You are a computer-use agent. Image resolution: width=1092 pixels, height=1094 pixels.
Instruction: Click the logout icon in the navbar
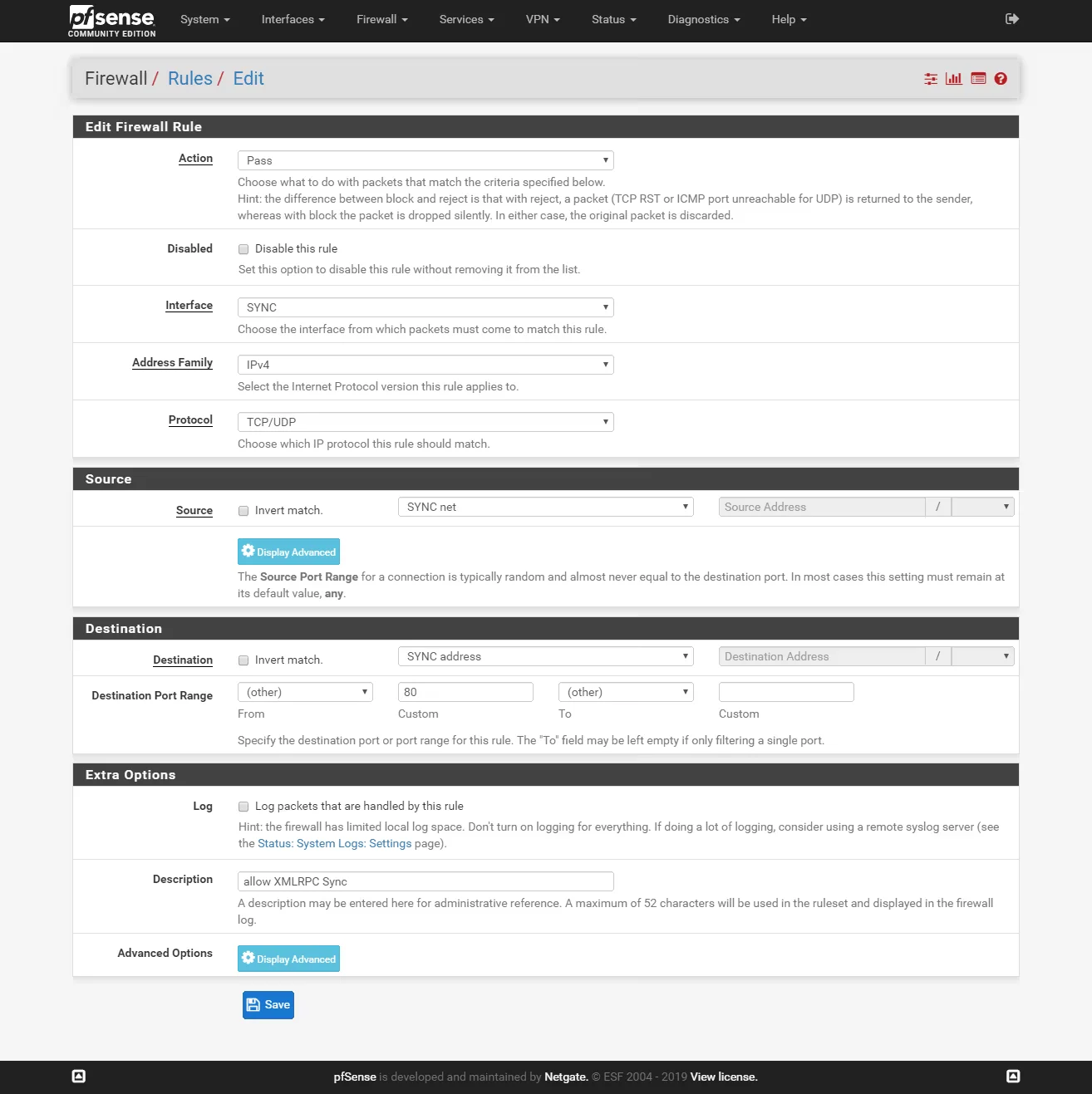pos(1012,17)
